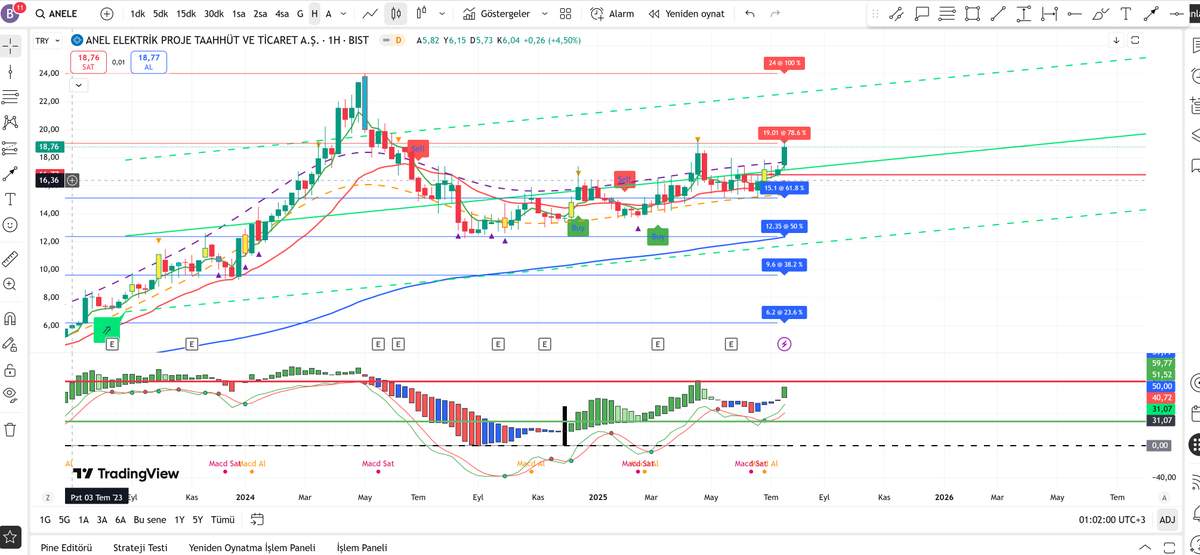
Task: Switch to candlestick chart type
Action: tap(396, 14)
